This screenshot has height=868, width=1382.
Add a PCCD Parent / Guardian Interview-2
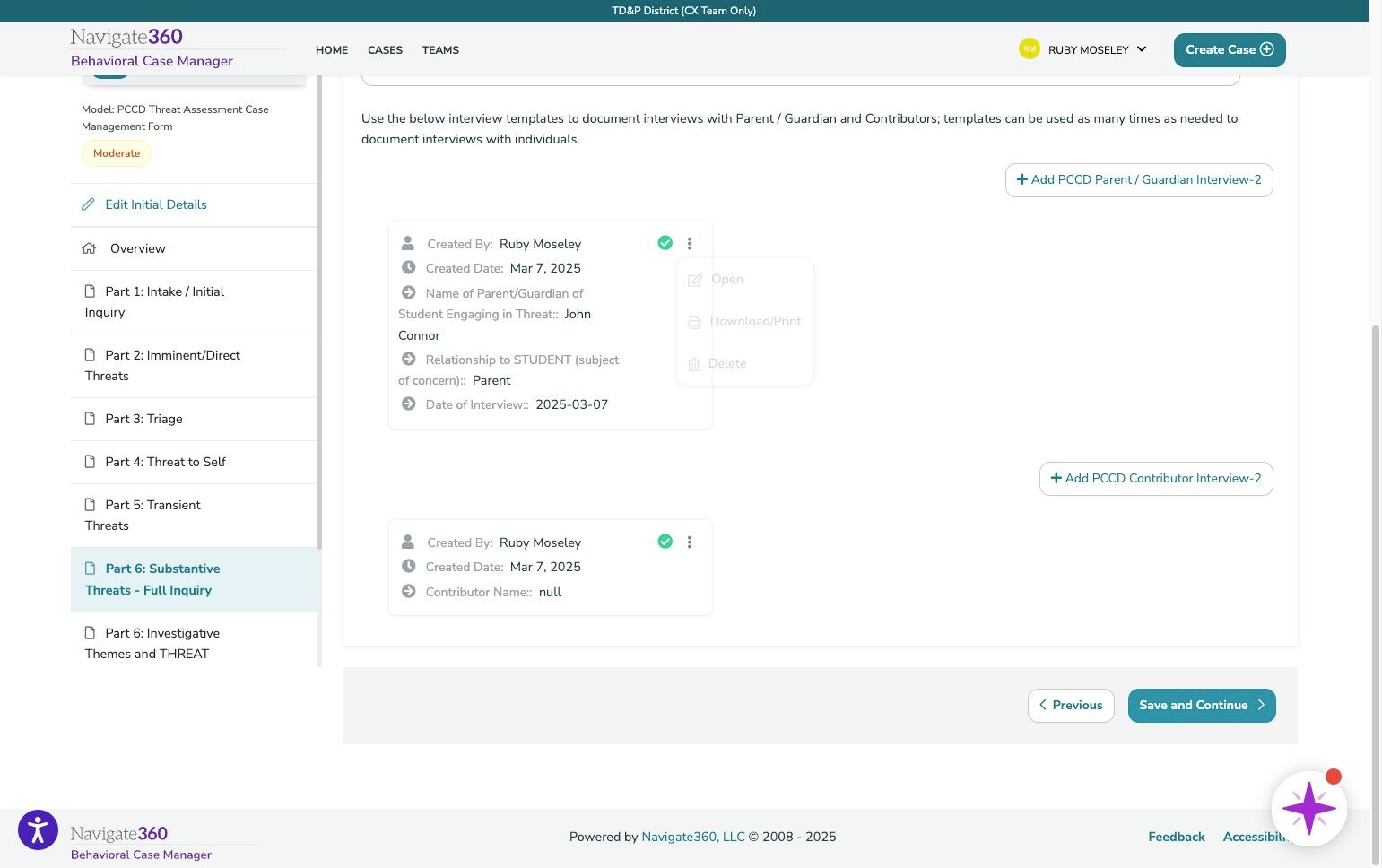click(x=1139, y=180)
